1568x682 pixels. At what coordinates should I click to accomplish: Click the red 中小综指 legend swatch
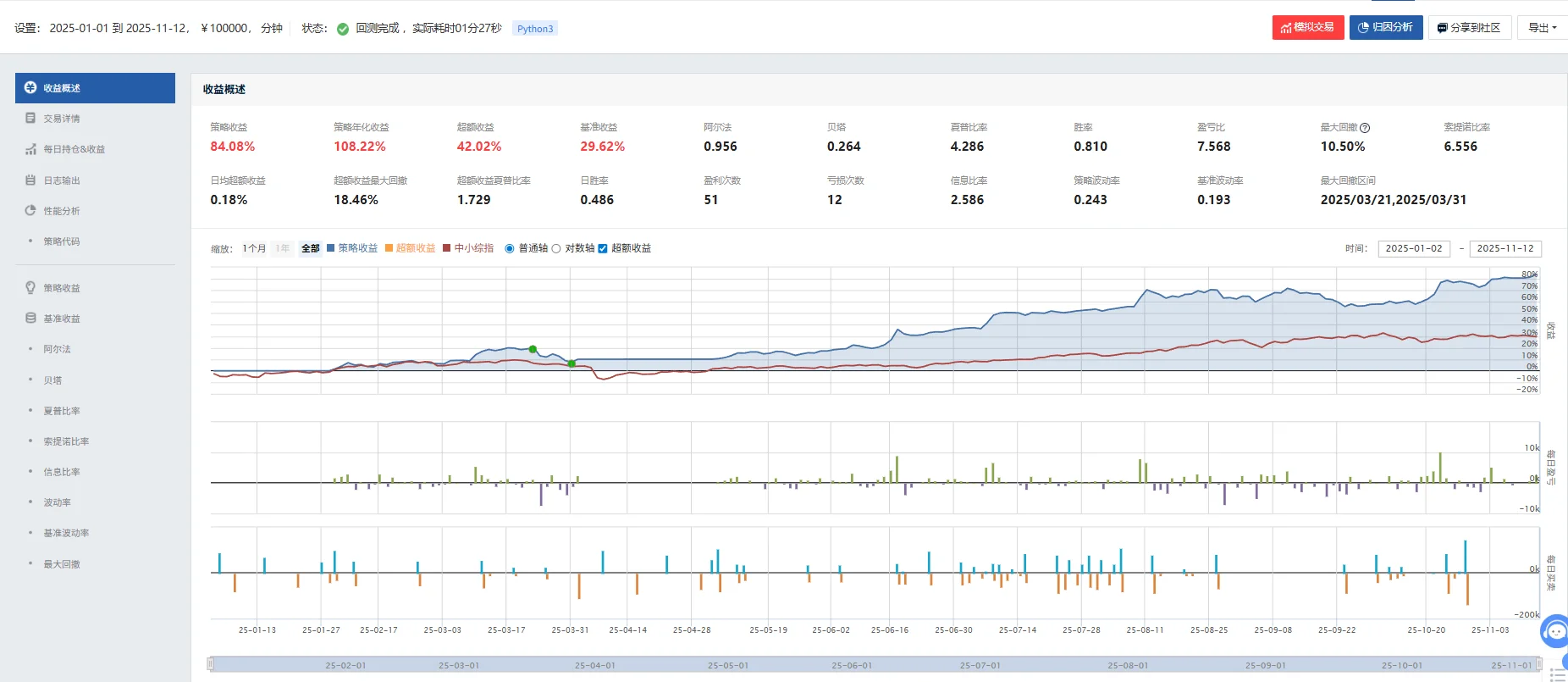[x=447, y=248]
